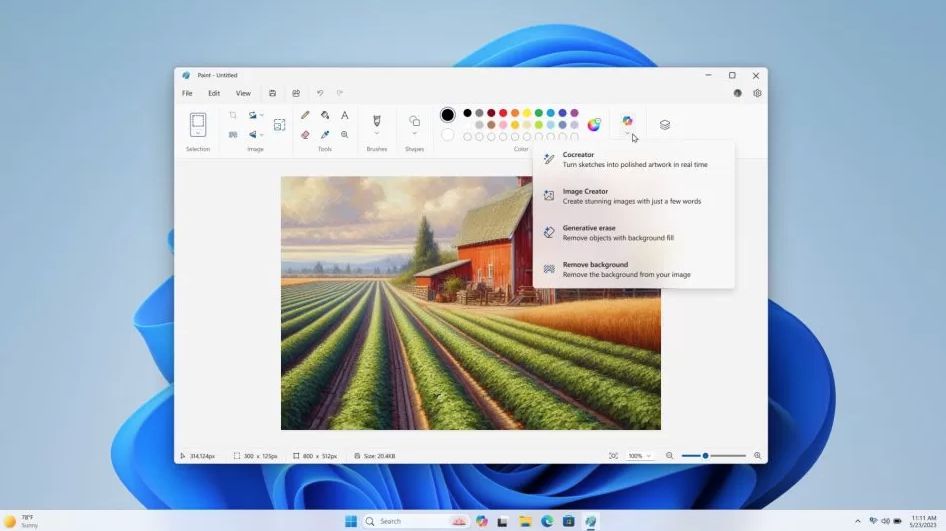Expand the Selection tool dropdown arrow
The width and height of the screenshot is (946, 531).
[x=198, y=133]
